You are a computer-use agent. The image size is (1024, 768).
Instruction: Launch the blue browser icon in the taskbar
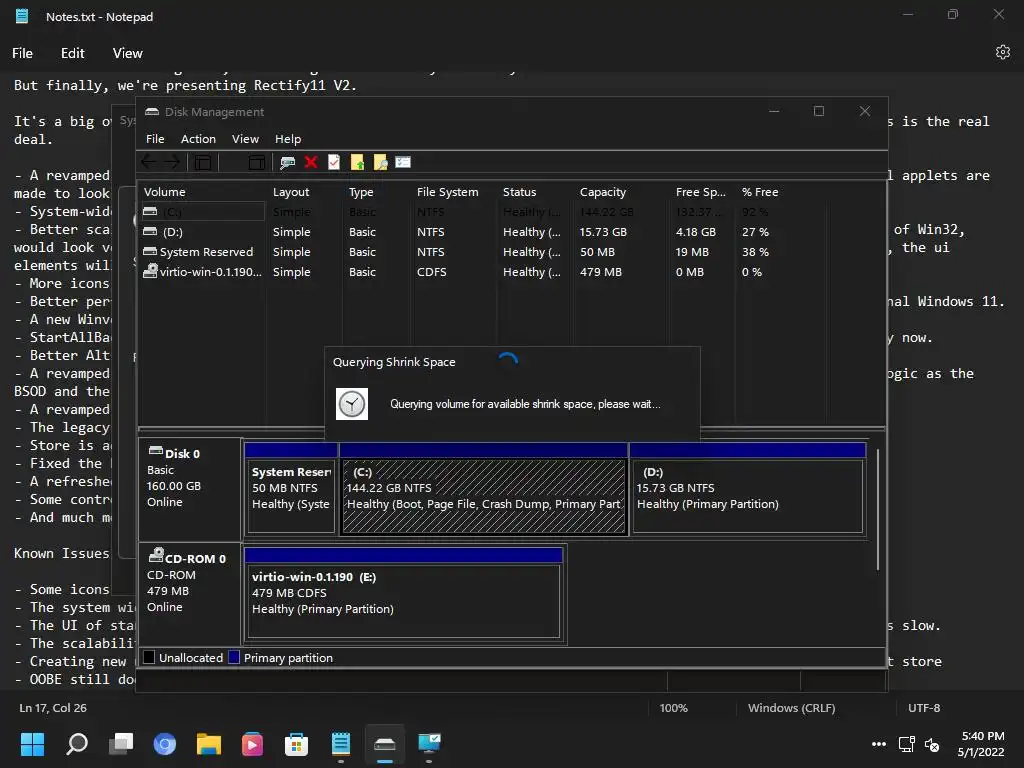click(x=165, y=744)
